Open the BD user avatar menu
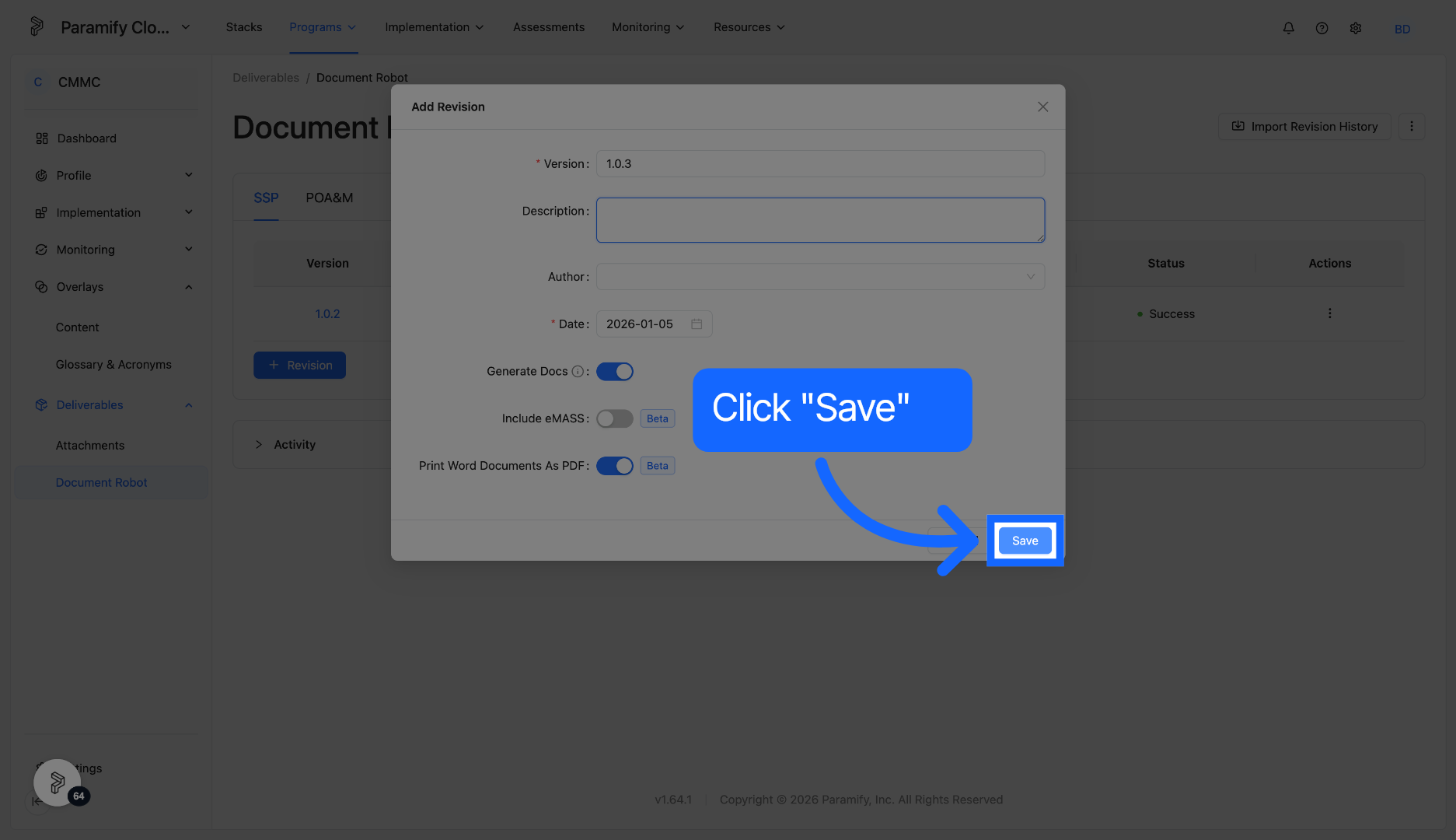This screenshot has width=1456, height=840. [1402, 29]
